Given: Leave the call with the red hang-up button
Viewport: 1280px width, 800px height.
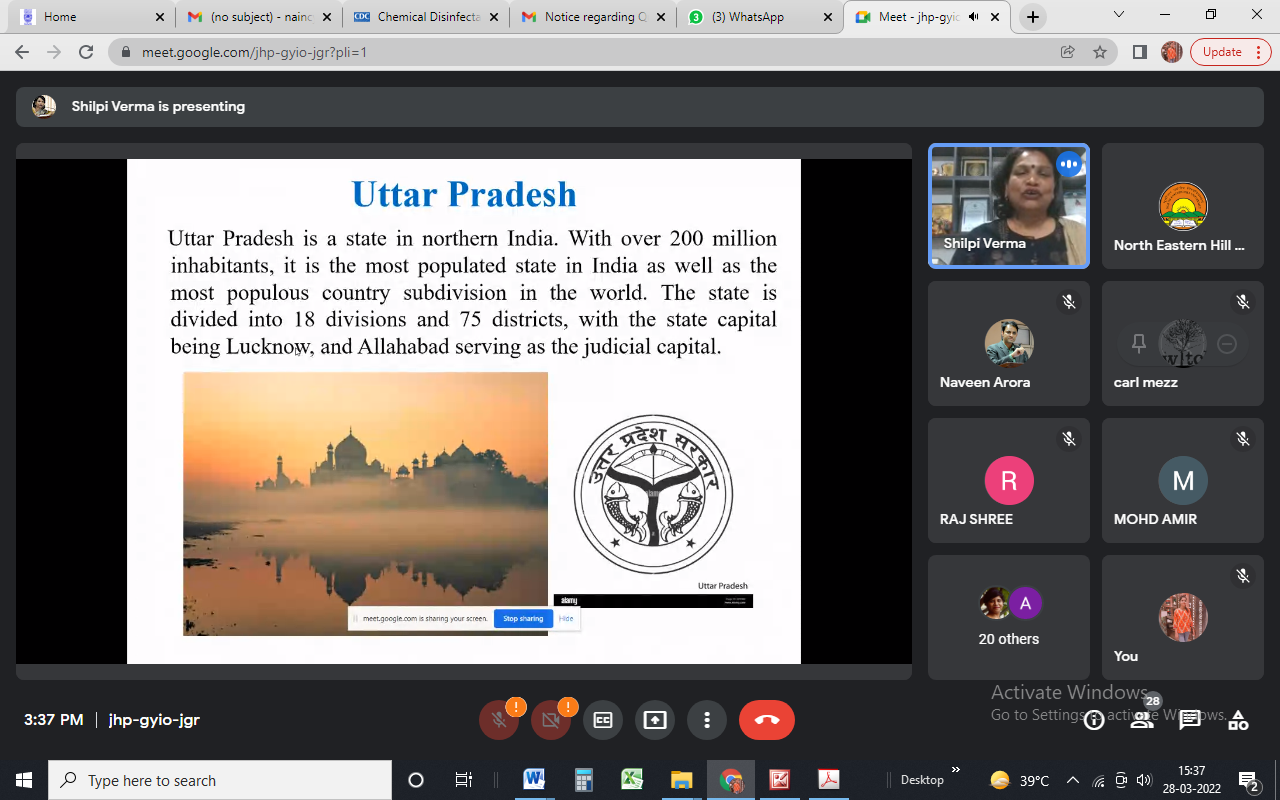Looking at the screenshot, I should pos(767,720).
